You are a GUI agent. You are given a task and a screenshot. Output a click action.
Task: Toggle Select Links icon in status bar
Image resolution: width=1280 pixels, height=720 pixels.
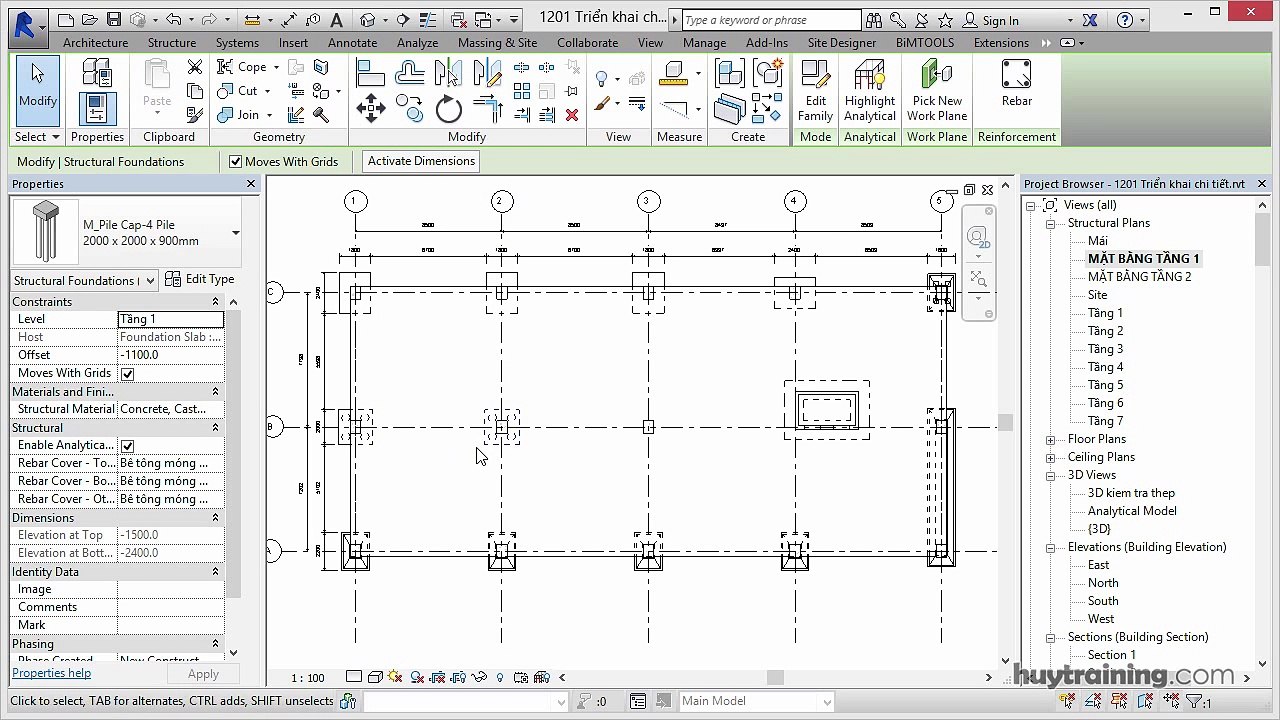pyautogui.click(x=1067, y=700)
